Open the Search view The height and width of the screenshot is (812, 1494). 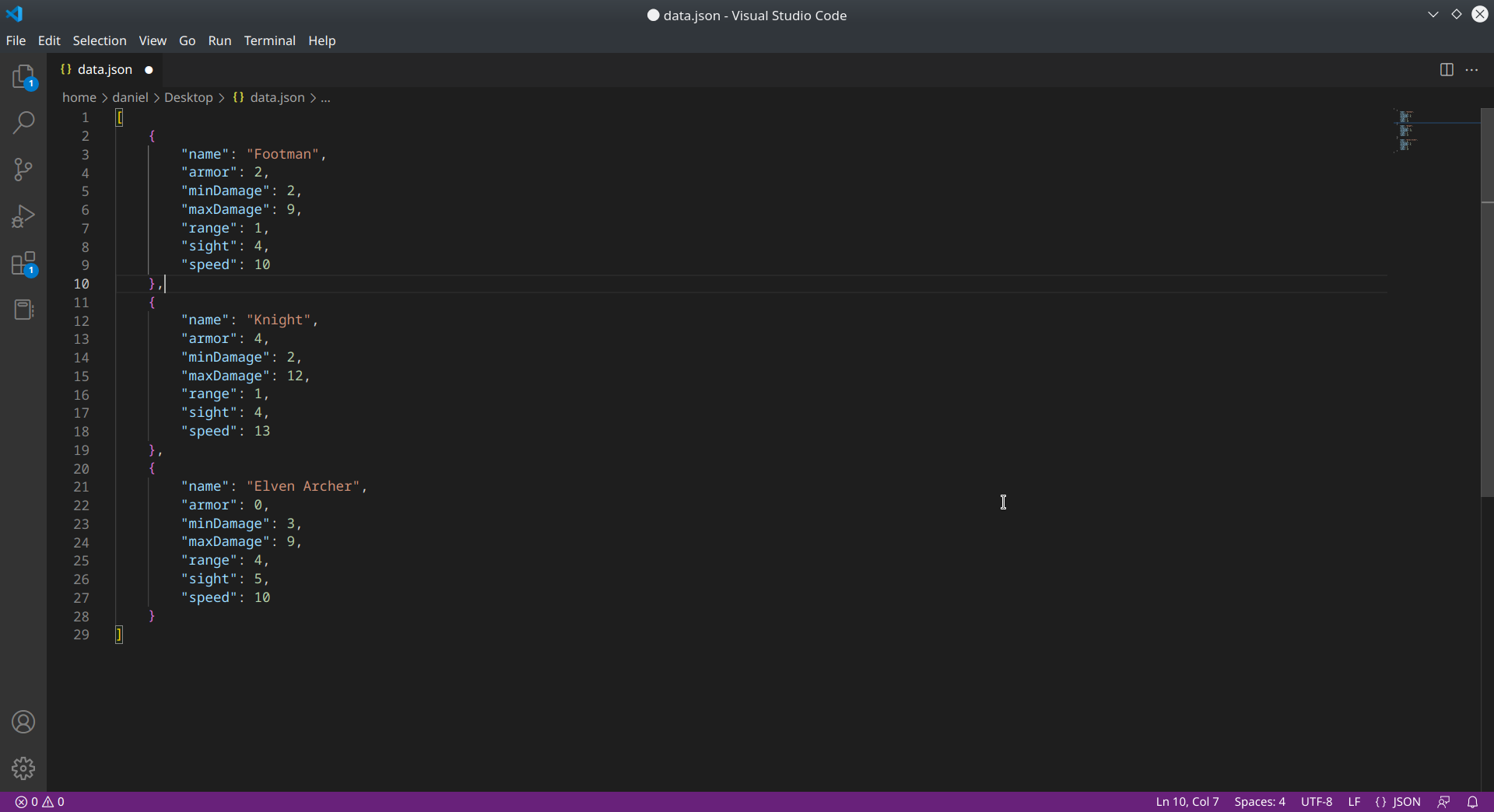point(23,122)
